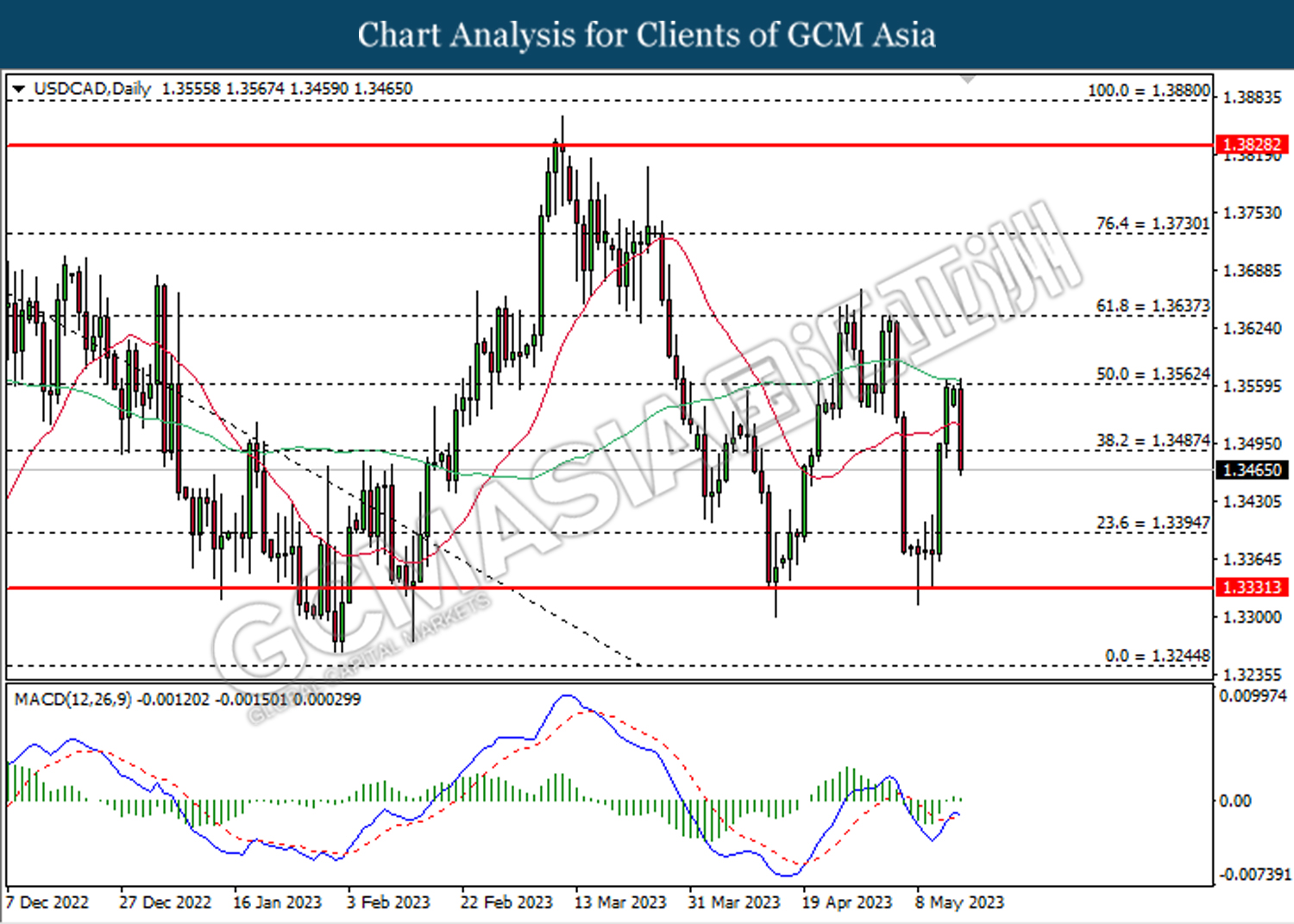
Task: Click the '27 Dec 2022' date label
Action: coord(165,902)
